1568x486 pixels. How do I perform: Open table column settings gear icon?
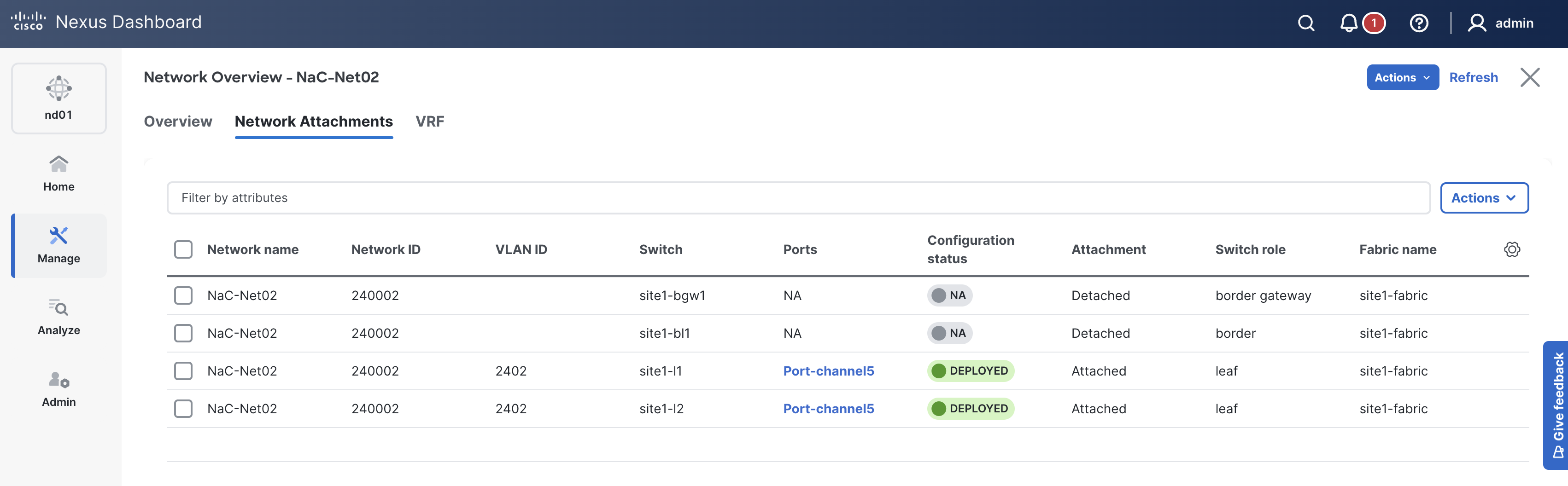[x=1511, y=249]
